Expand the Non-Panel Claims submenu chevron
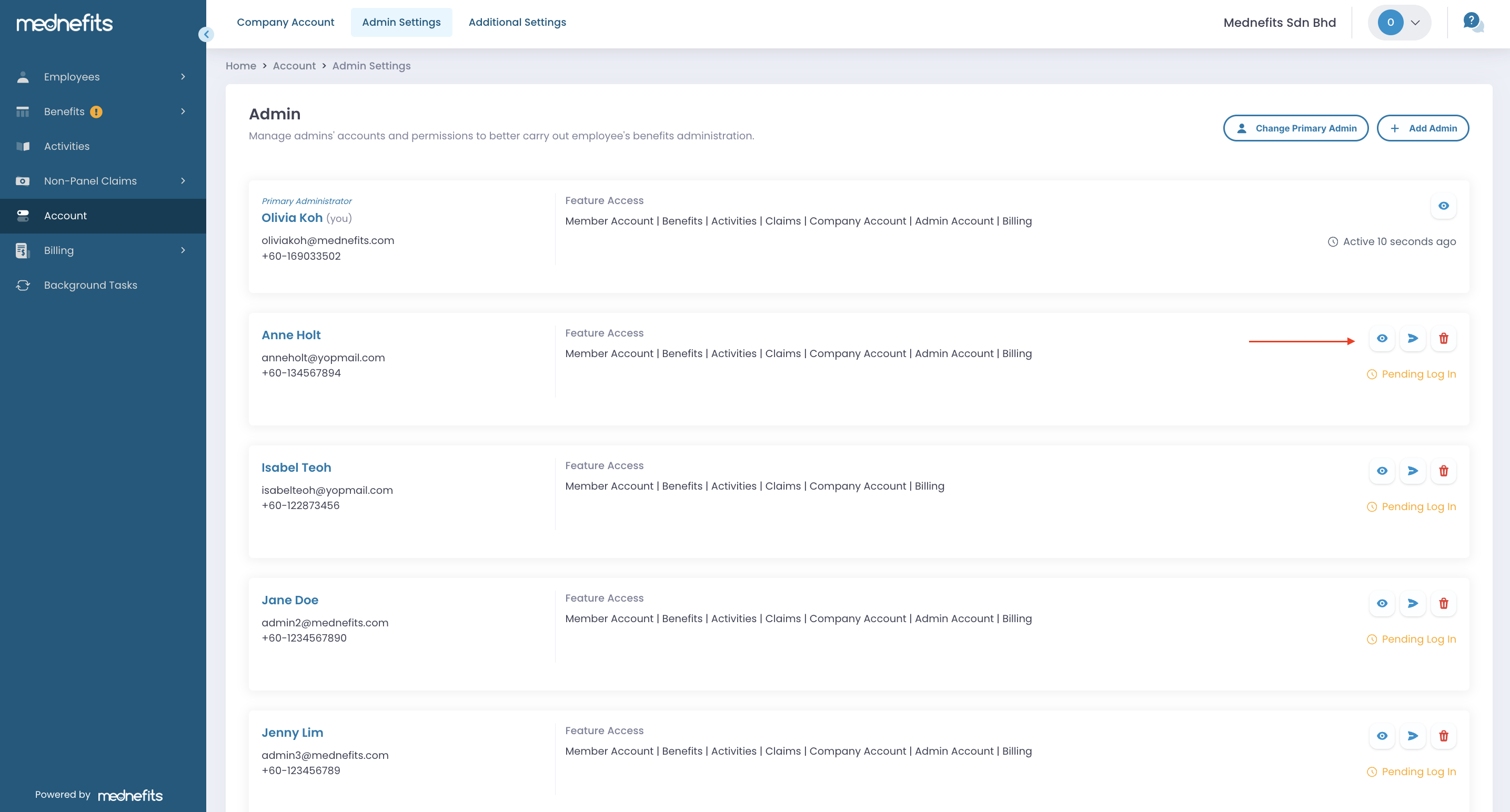Image resolution: width=1510 pixels, height=812 pixels. coord(183,181)
